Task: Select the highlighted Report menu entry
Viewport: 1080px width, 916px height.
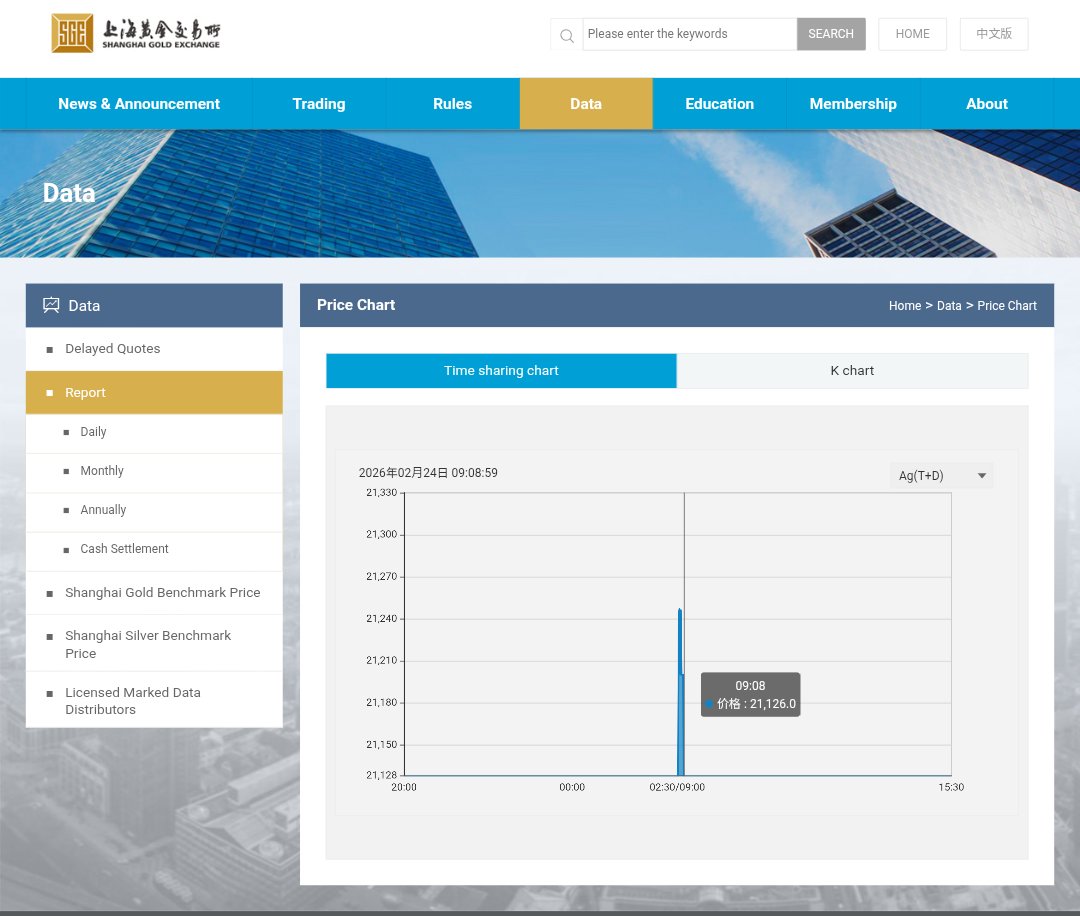Action: pos(85,392)
